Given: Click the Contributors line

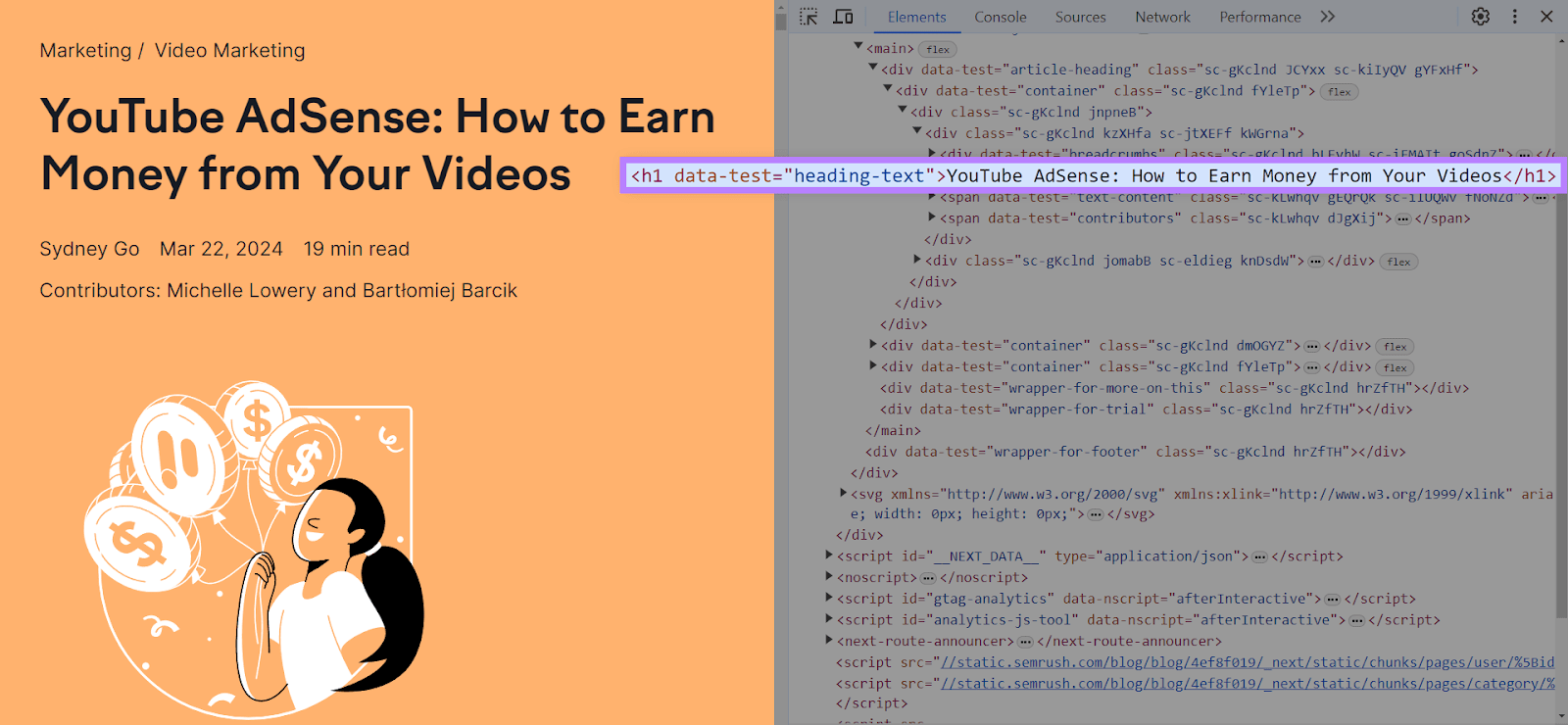Looking at the screenshot, I should [278, 290].
